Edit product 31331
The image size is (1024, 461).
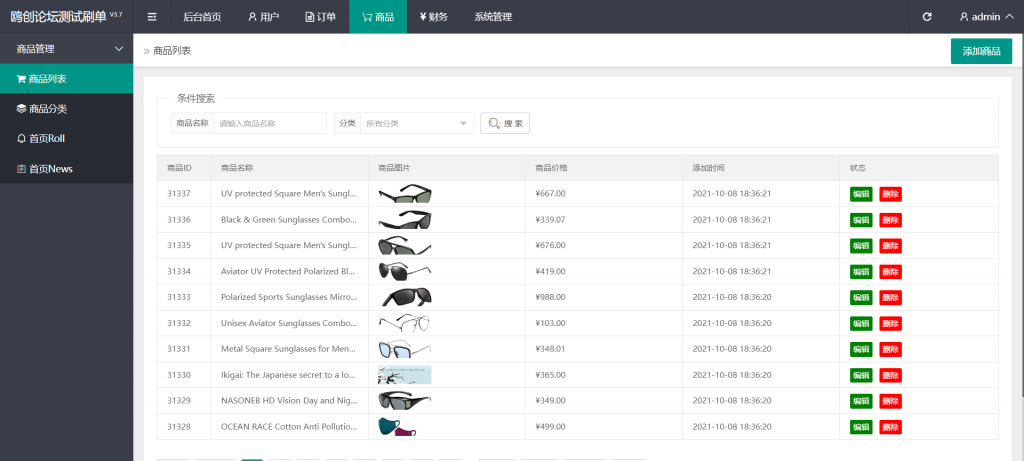click(861, 349)
